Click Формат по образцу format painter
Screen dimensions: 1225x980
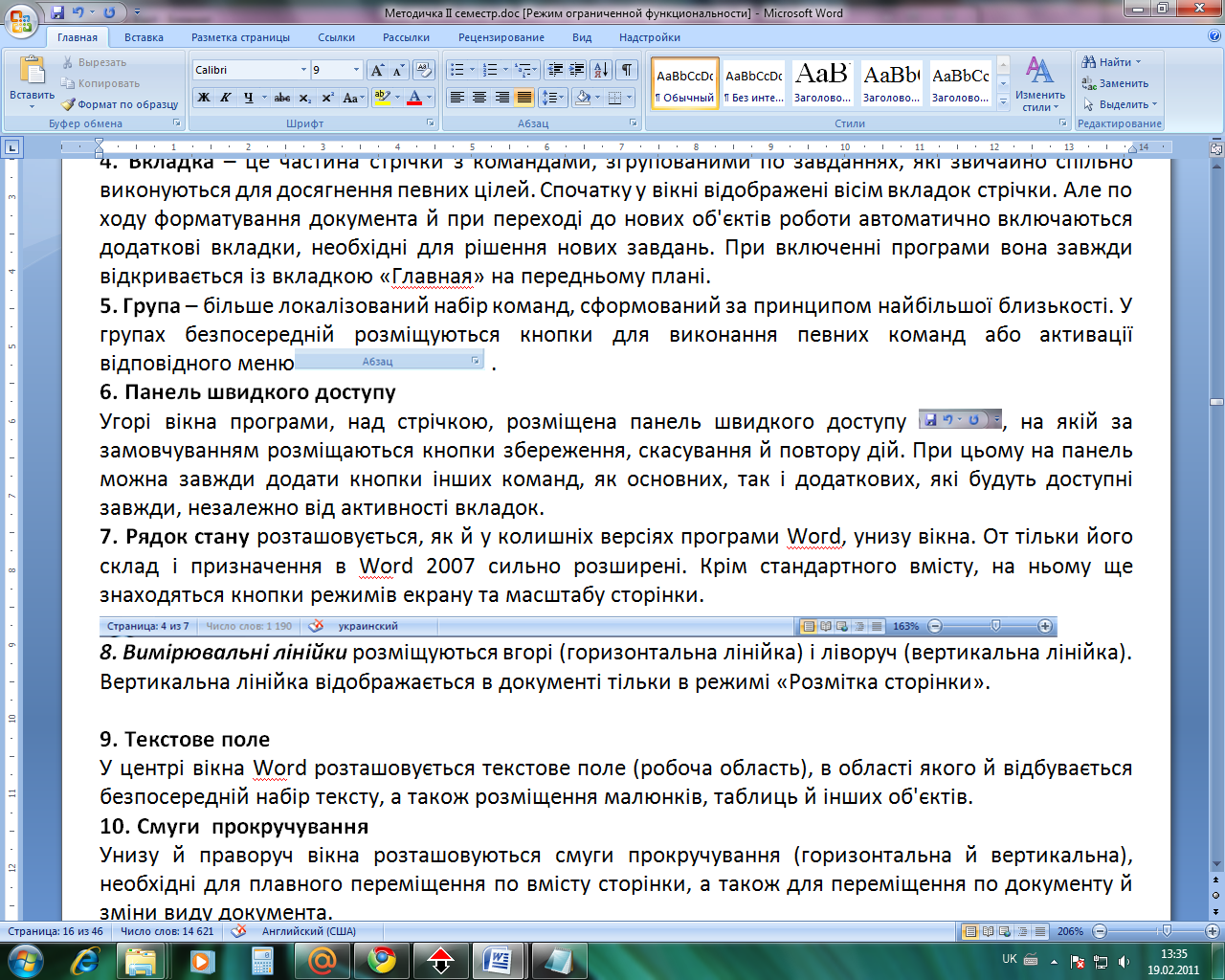(x=120, y=104)
